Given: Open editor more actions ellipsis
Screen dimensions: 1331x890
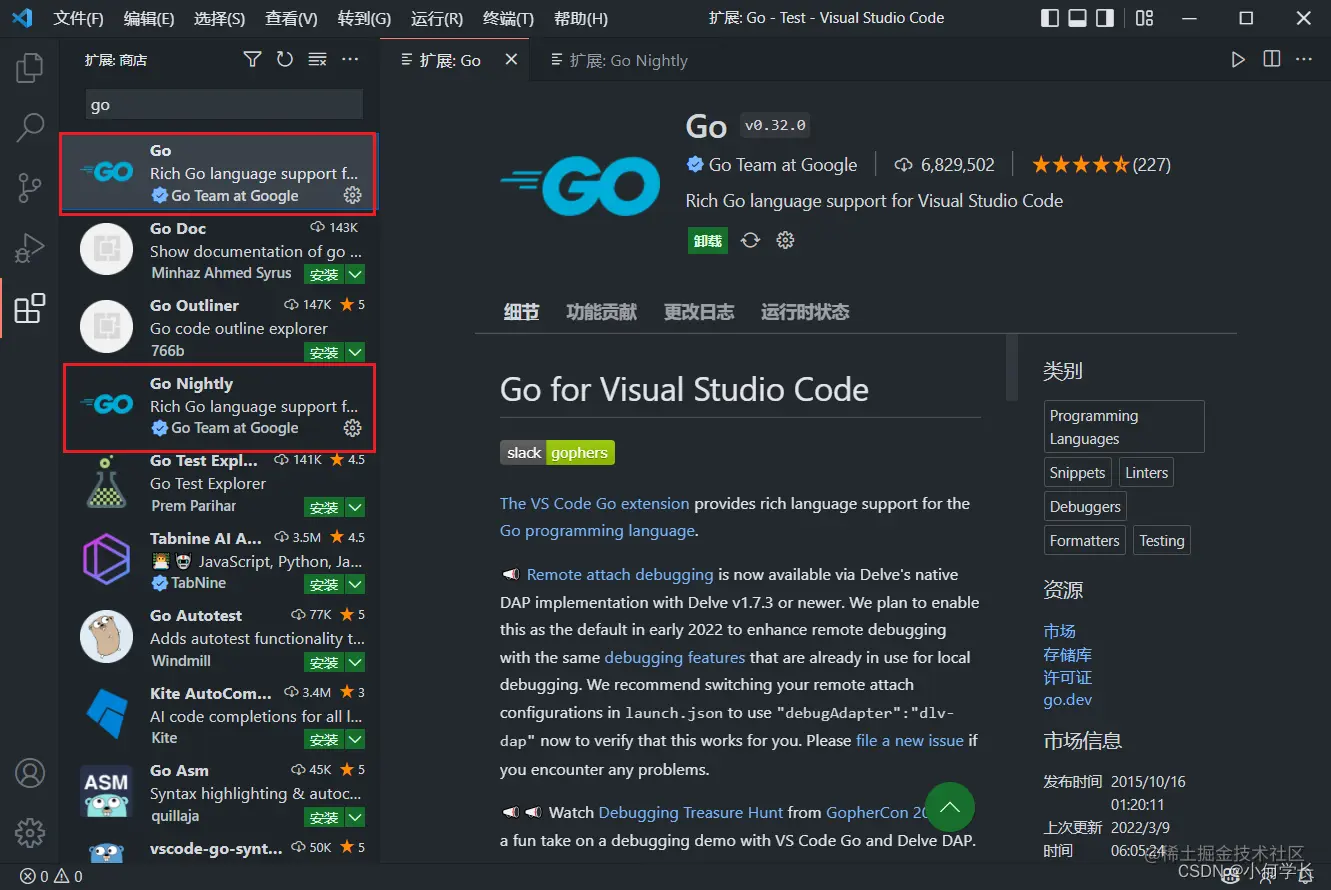Looking at the screenshot, I should [1304, 60].
